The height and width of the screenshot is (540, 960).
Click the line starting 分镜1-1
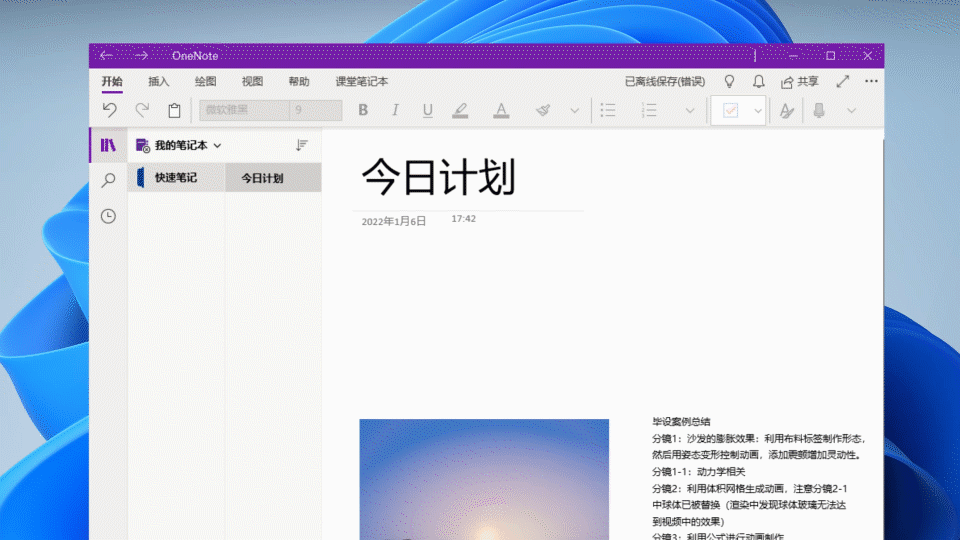pos(699,471)
